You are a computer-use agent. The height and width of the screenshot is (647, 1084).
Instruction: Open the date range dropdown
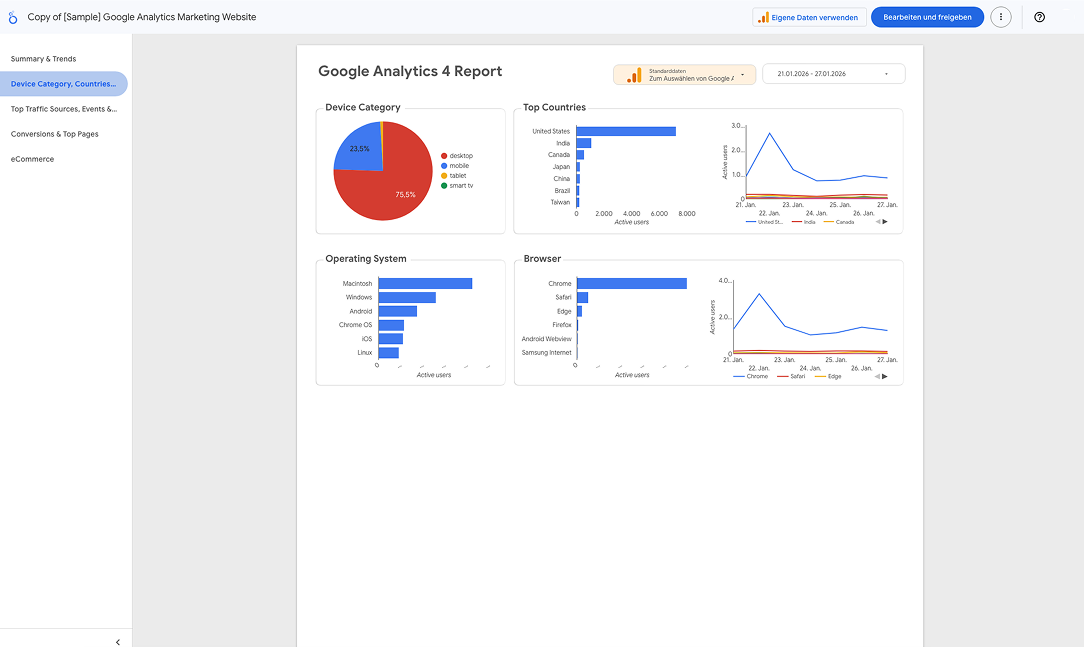point(833,74)
